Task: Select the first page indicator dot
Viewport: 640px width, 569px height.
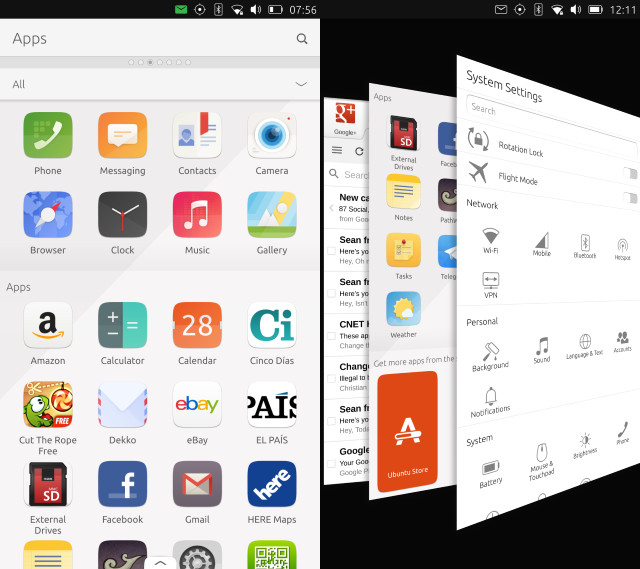Action: [131, 62]
